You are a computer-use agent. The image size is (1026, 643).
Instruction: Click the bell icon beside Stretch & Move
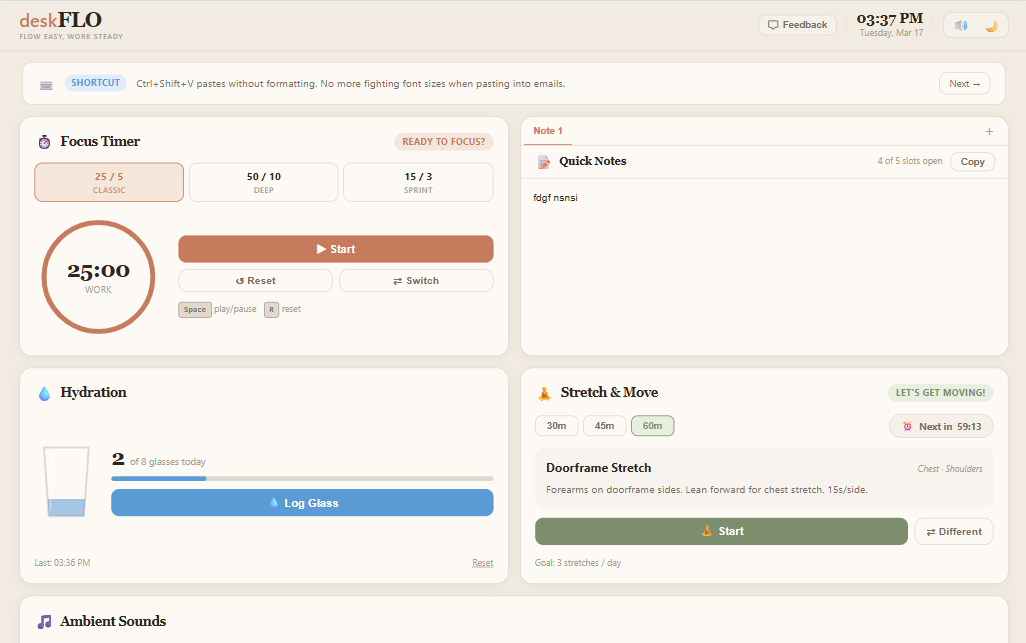tap(542, 392)
